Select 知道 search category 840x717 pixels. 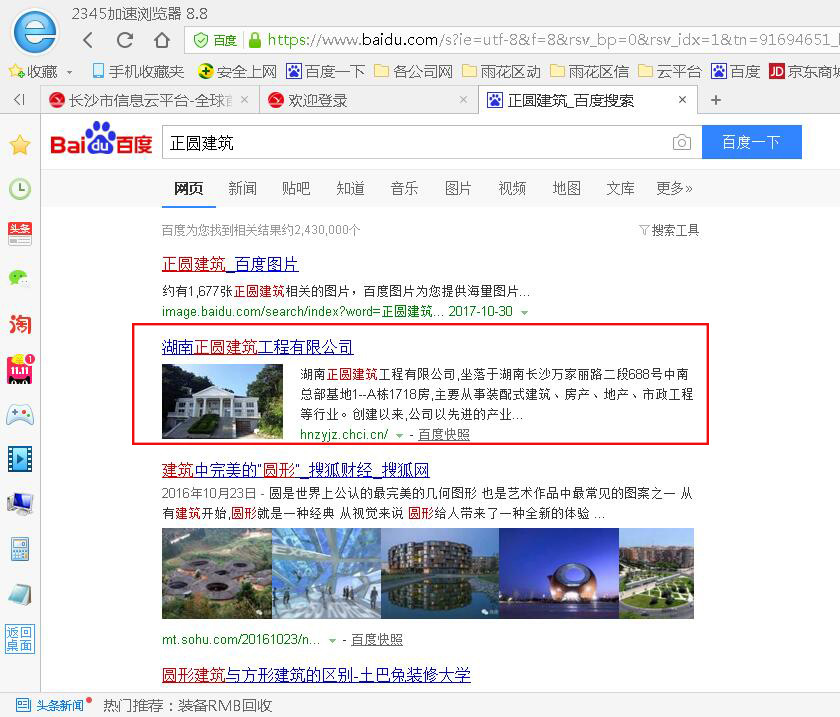point(350,188)
